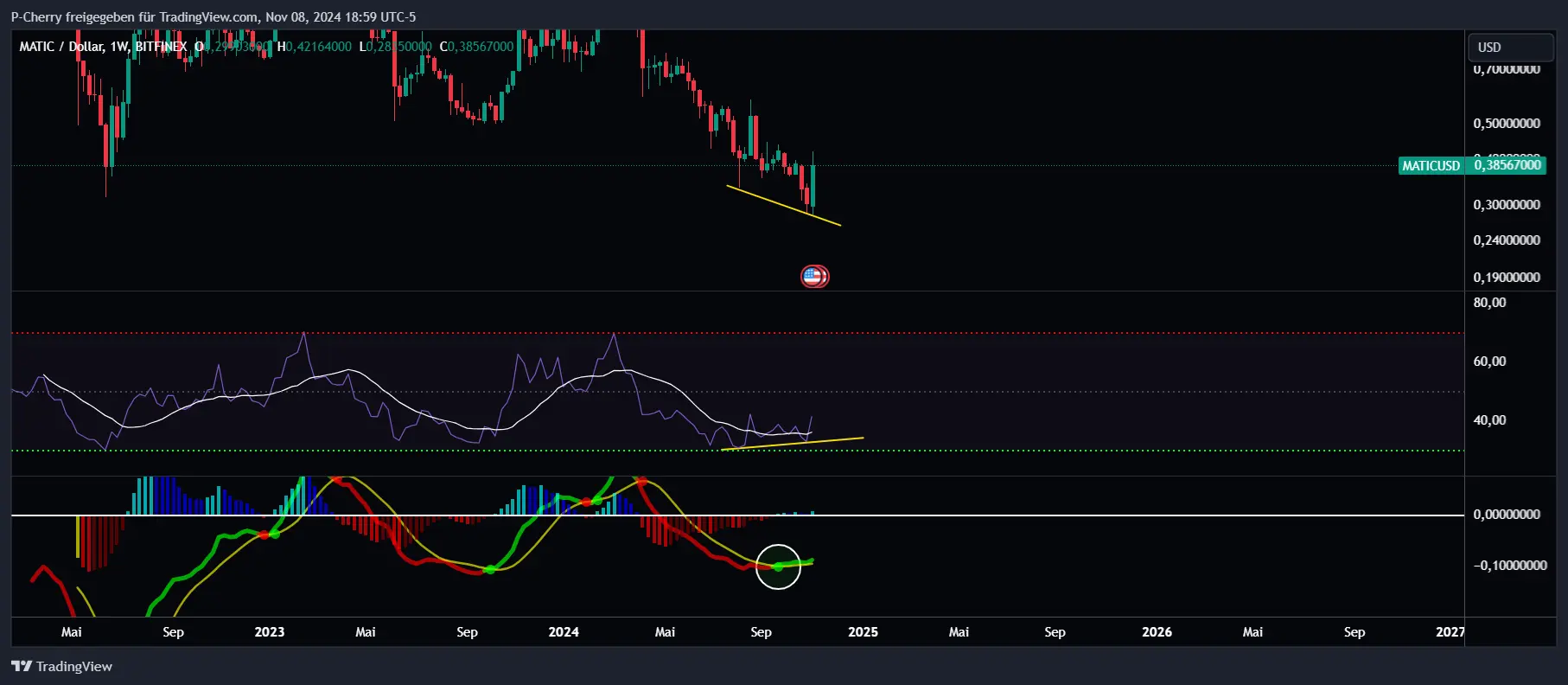Click price scale label 0,19000000
1568x685 pixels.
[1507, 278]
